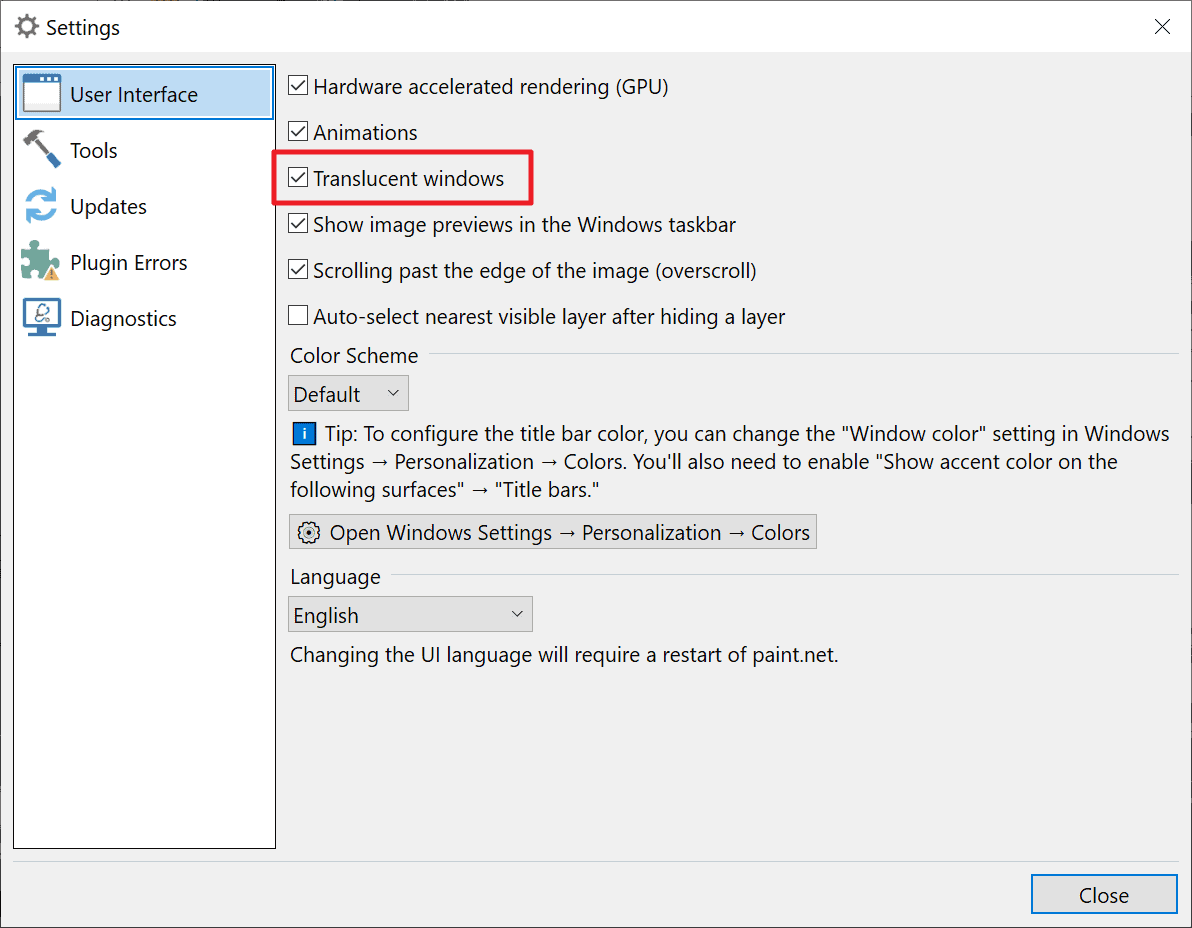This screenshot has width=1192, height=928.
Task: Click the gear icon inside the Windows Settings button
Action: [x=309, y=532]
